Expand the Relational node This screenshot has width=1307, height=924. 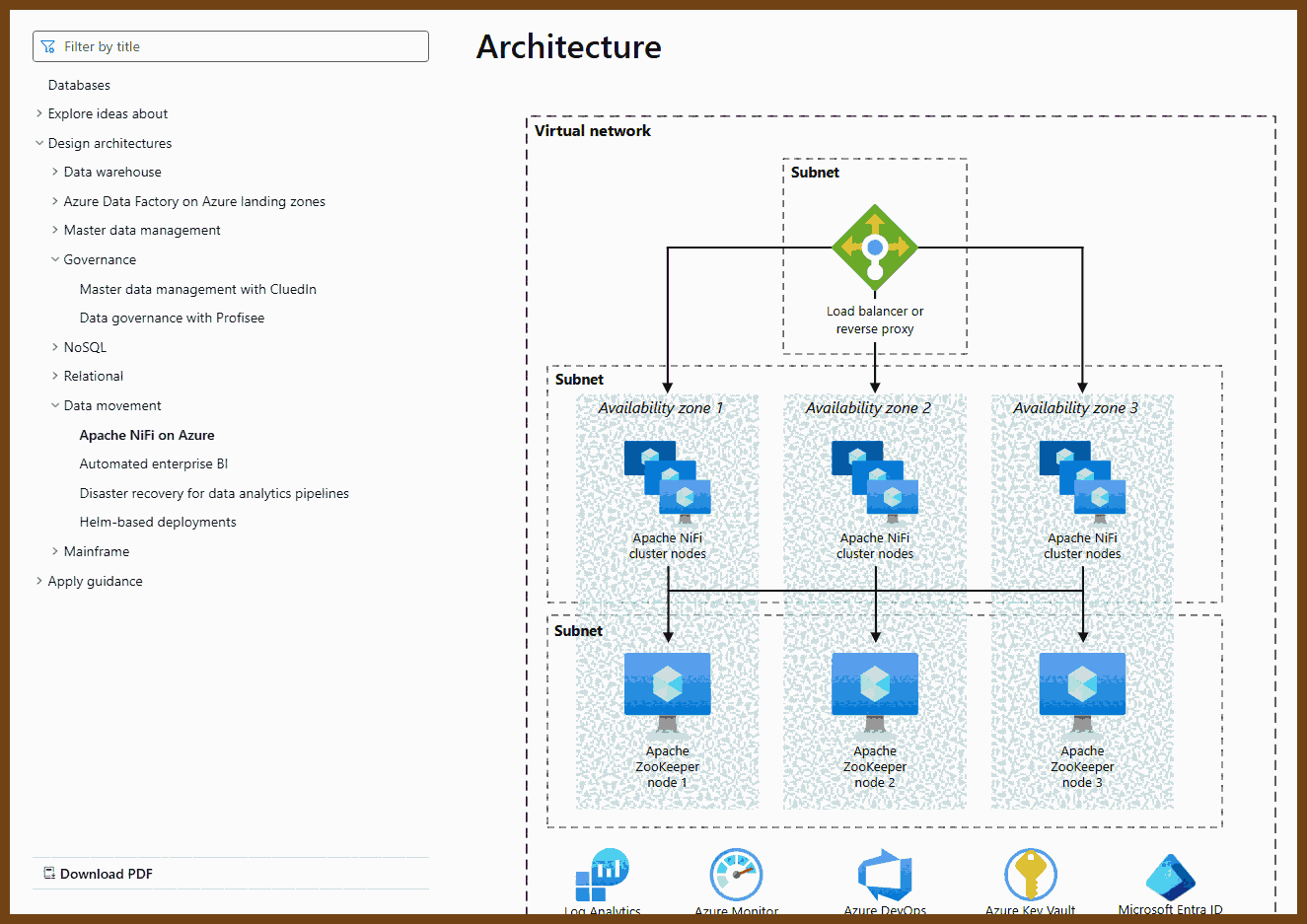coord(55,376)
